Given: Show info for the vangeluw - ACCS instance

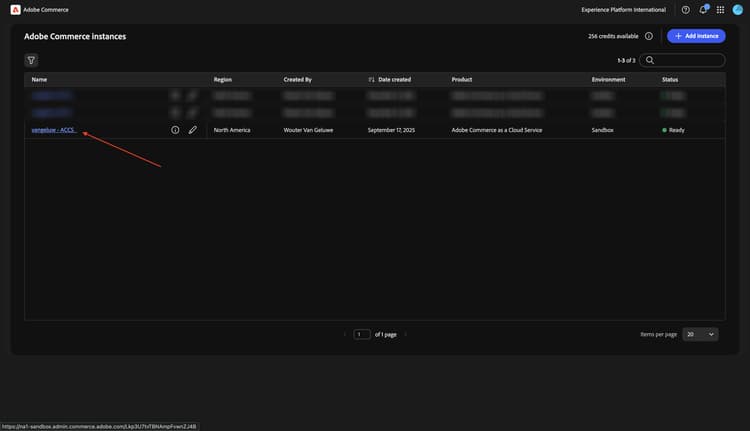Looking at the screenshot, I should 175,130.
